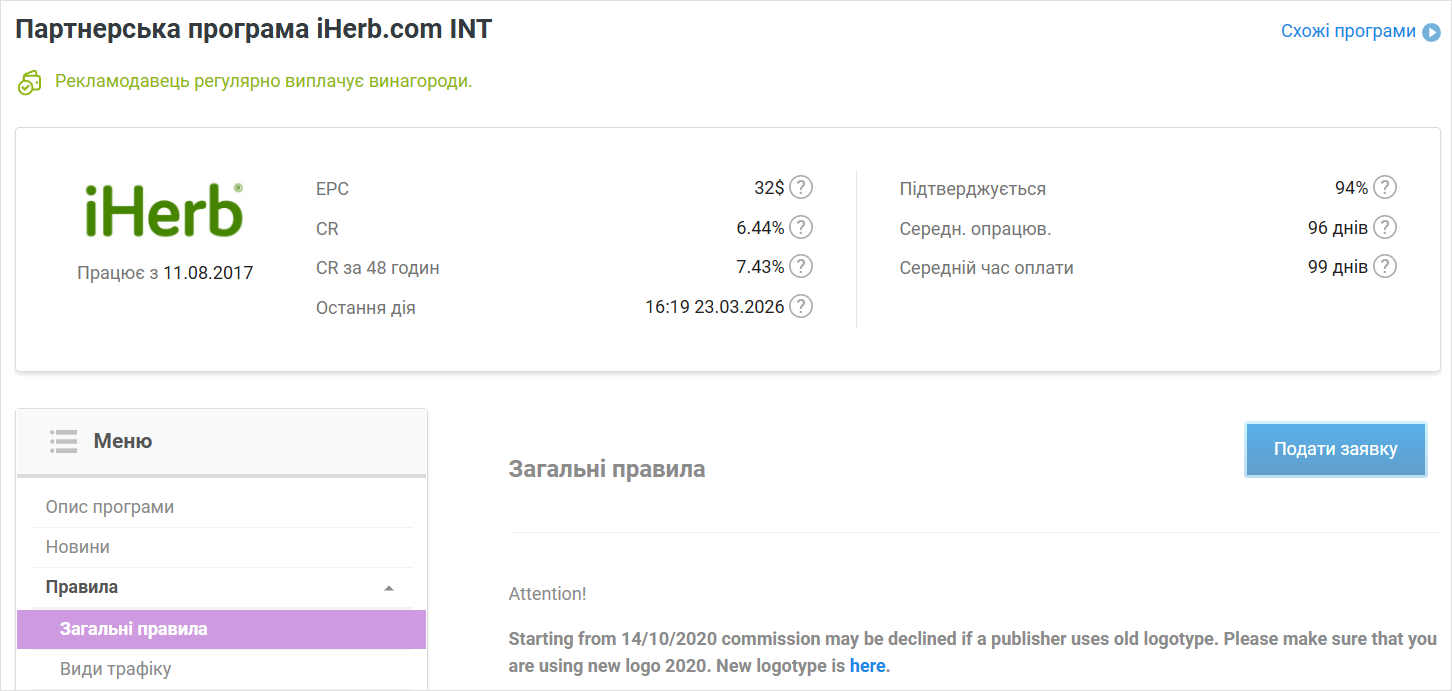Collapse the Правила section arrow
1452x691 pixels.
click(x=389, y=588)
